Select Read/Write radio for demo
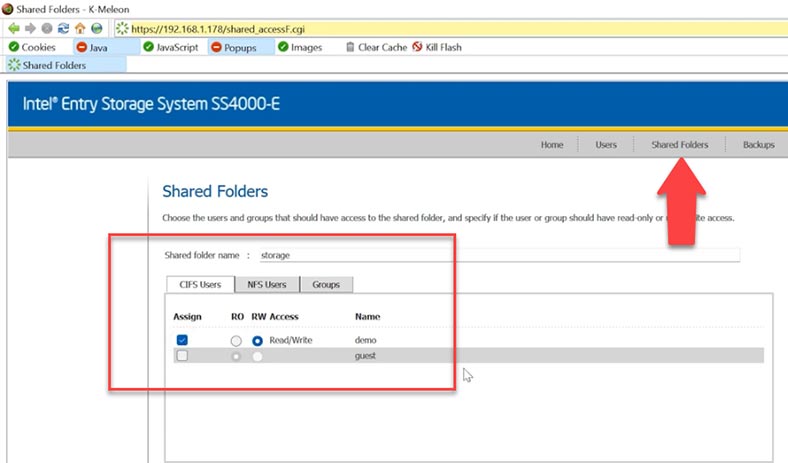Screen dimensions: 788x463 point(257,341)
